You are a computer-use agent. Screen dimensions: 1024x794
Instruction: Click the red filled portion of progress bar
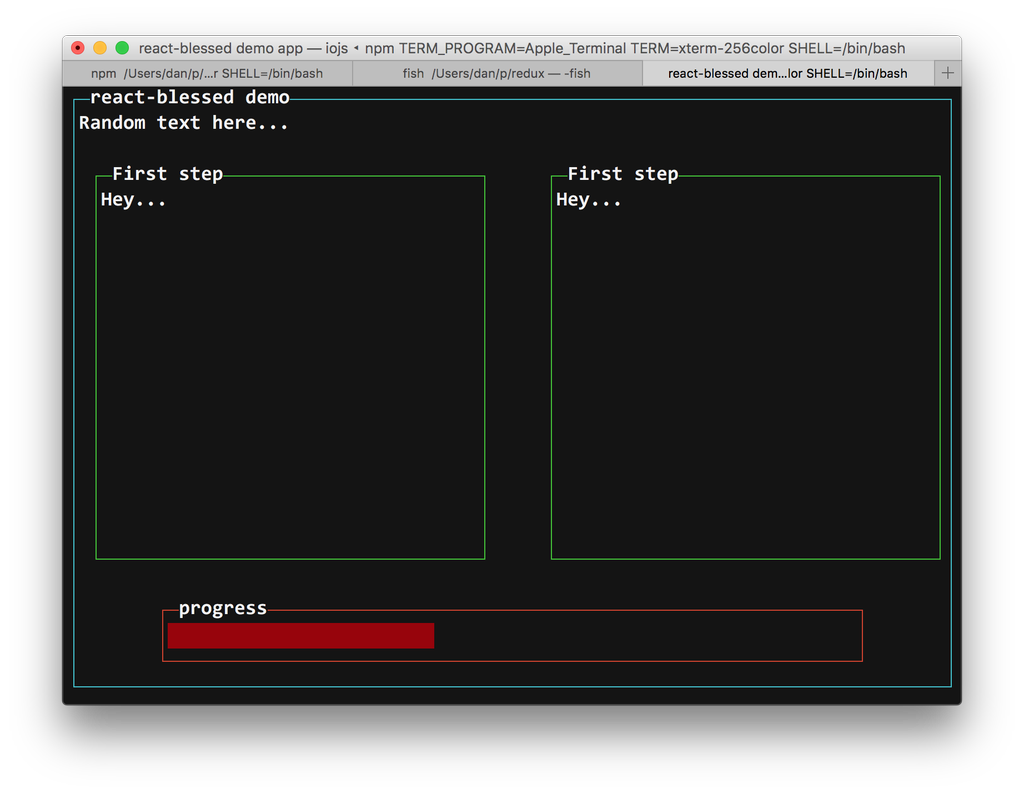[300, 636]
